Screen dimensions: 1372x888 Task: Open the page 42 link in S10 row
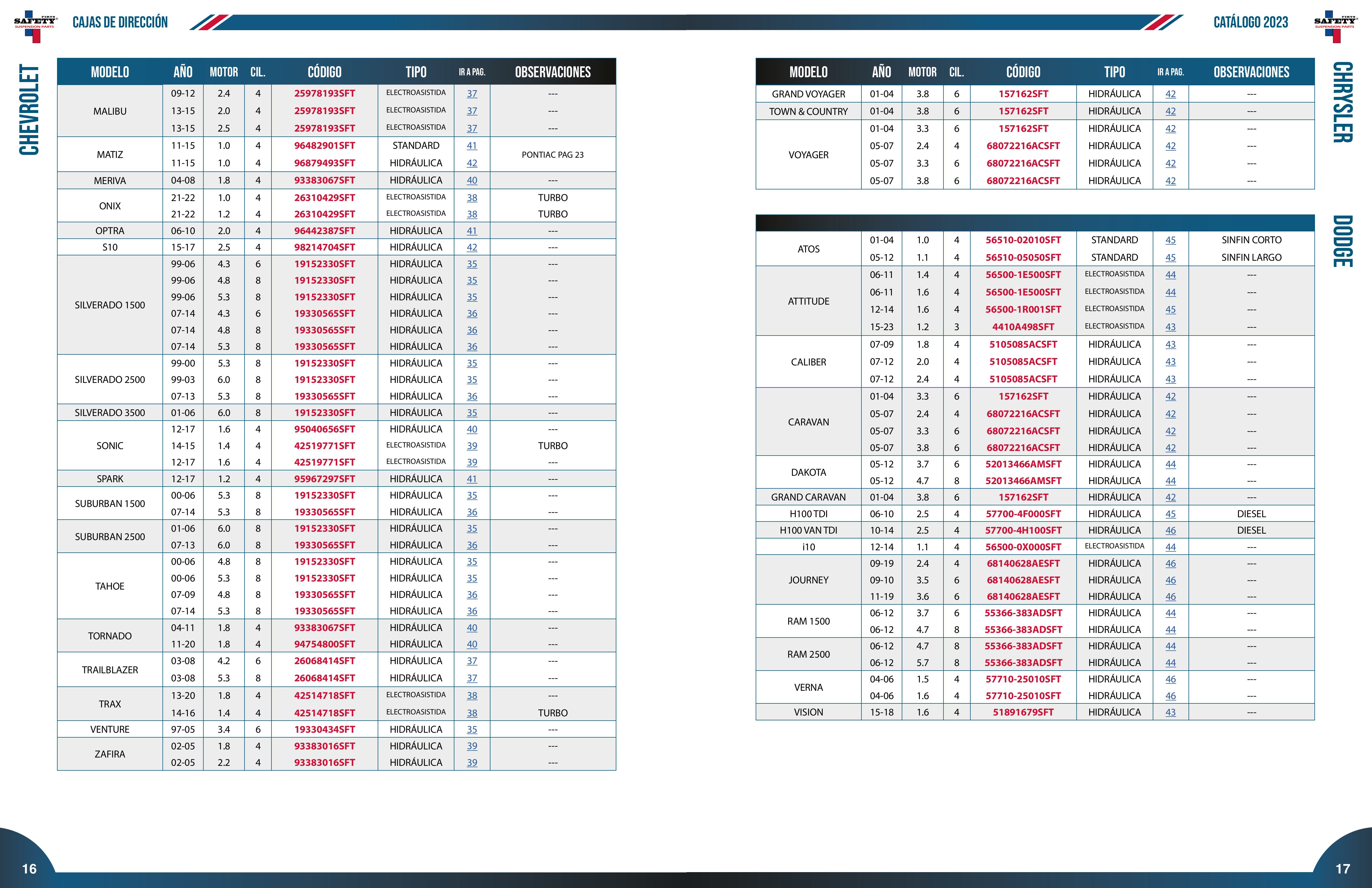[x=472, y=247]
